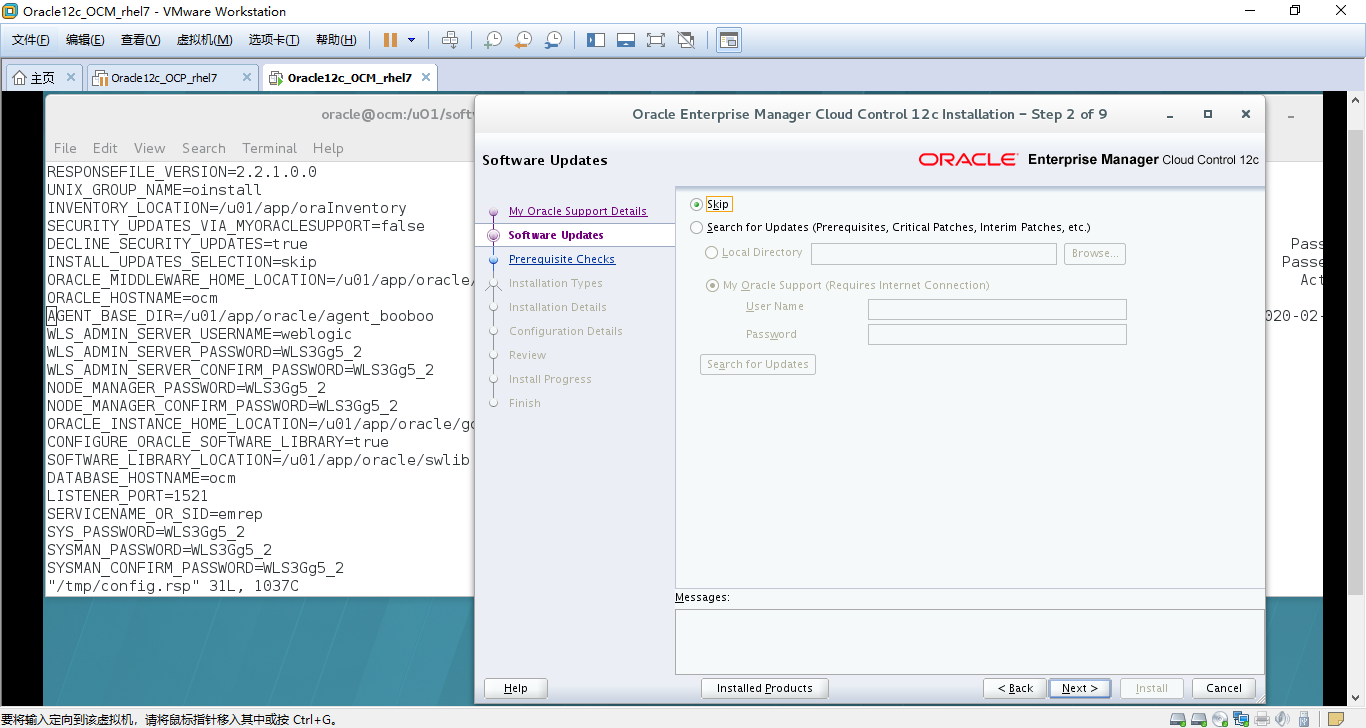
Task: Toggle the VMware library sidebar view
Action: click(x=596, y=40)
